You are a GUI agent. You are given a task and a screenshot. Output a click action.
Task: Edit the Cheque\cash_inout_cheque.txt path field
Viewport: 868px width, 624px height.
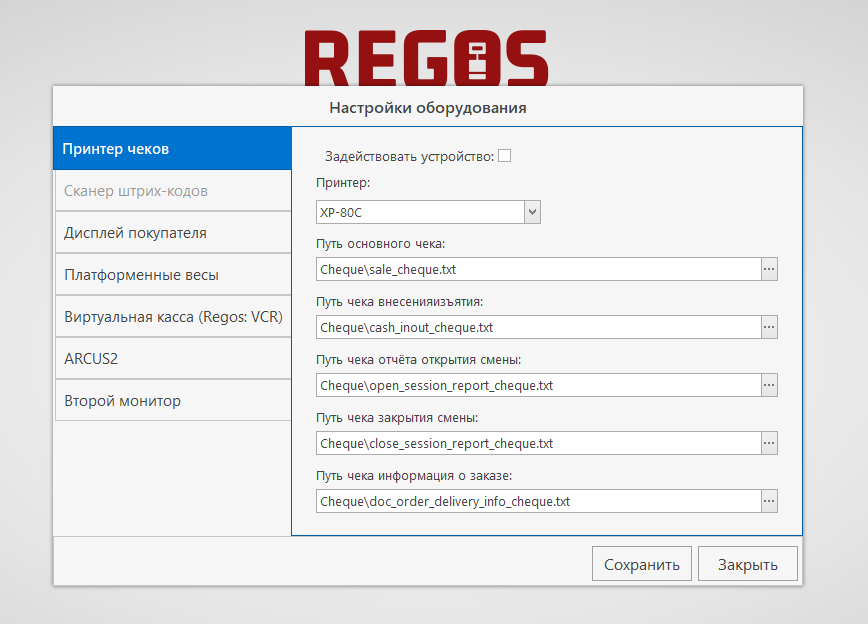pyautogui.click(x=539, y=327)
